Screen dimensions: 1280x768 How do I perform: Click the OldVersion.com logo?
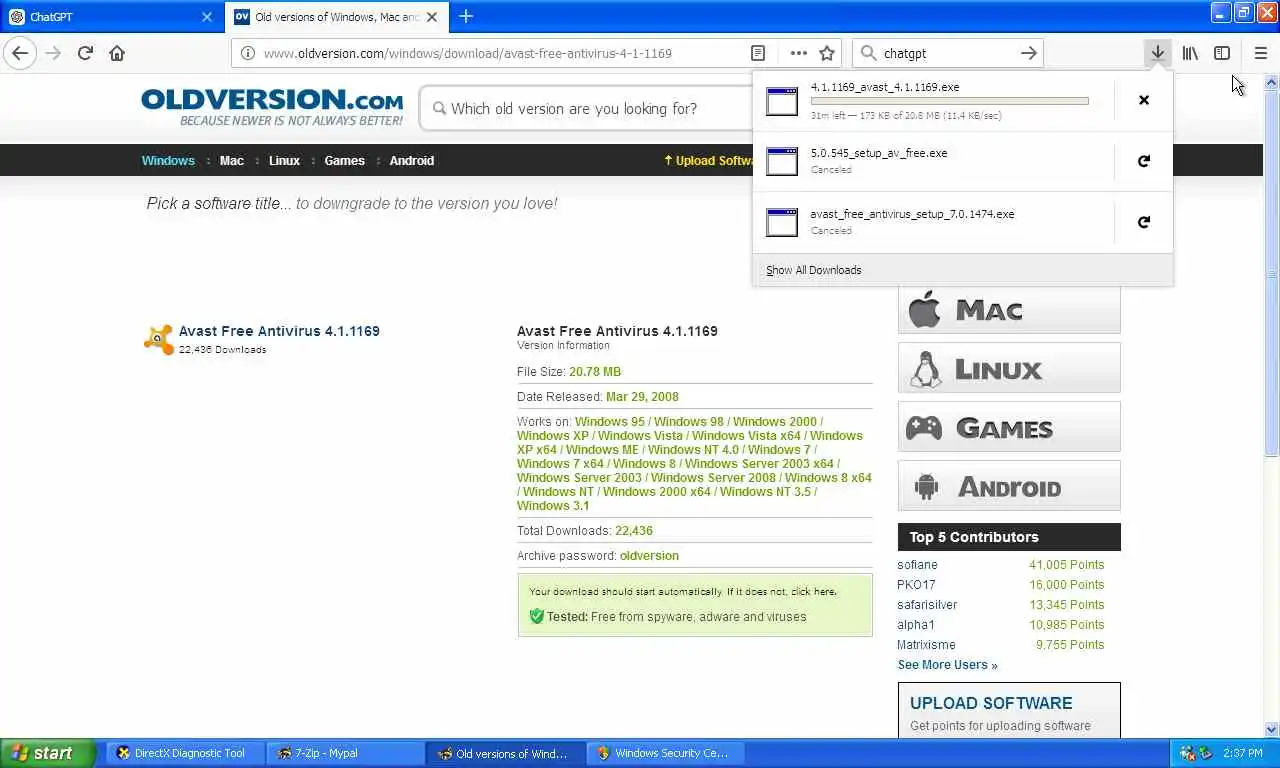pos(272,106)
